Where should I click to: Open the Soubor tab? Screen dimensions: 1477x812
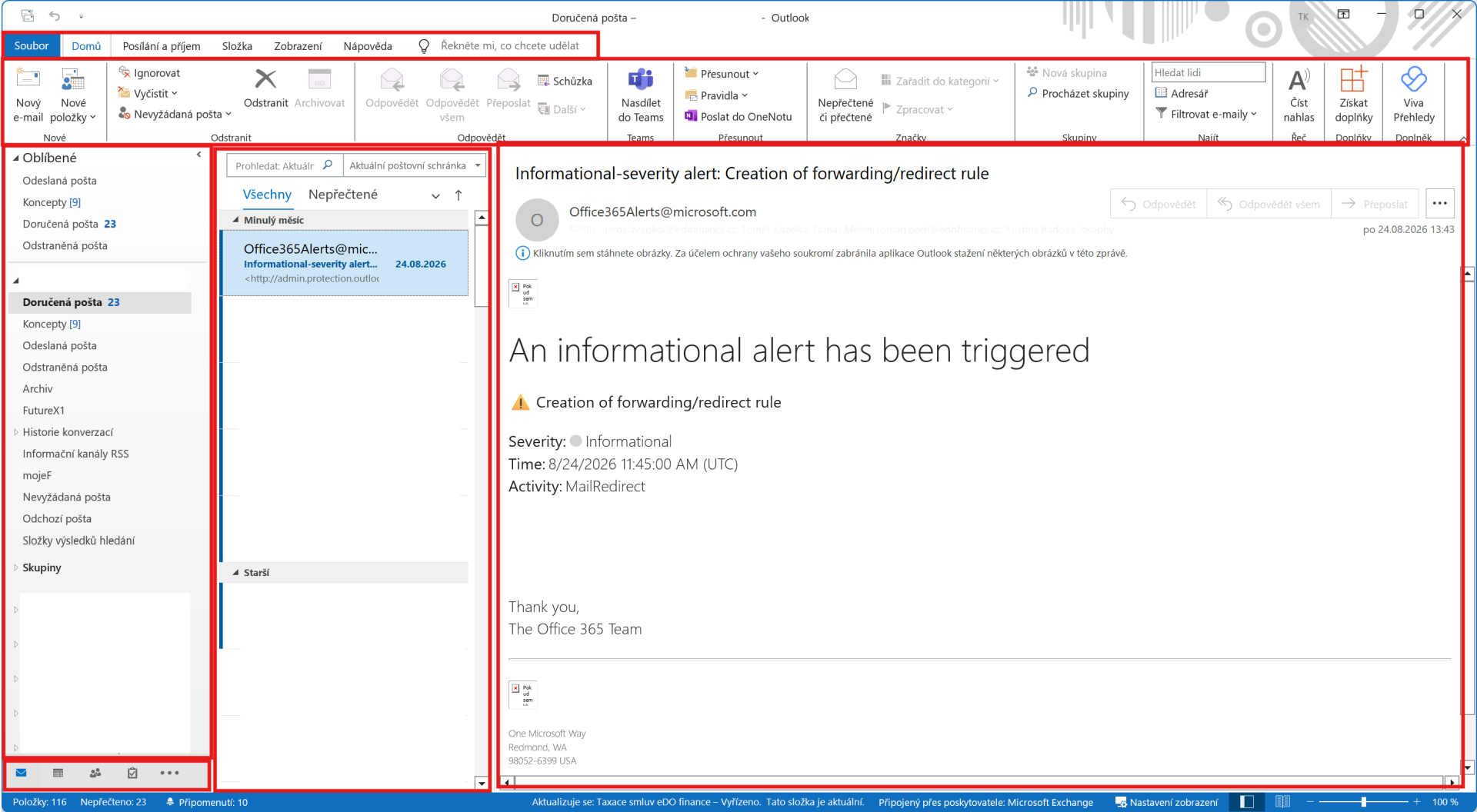tap(32, 45)
